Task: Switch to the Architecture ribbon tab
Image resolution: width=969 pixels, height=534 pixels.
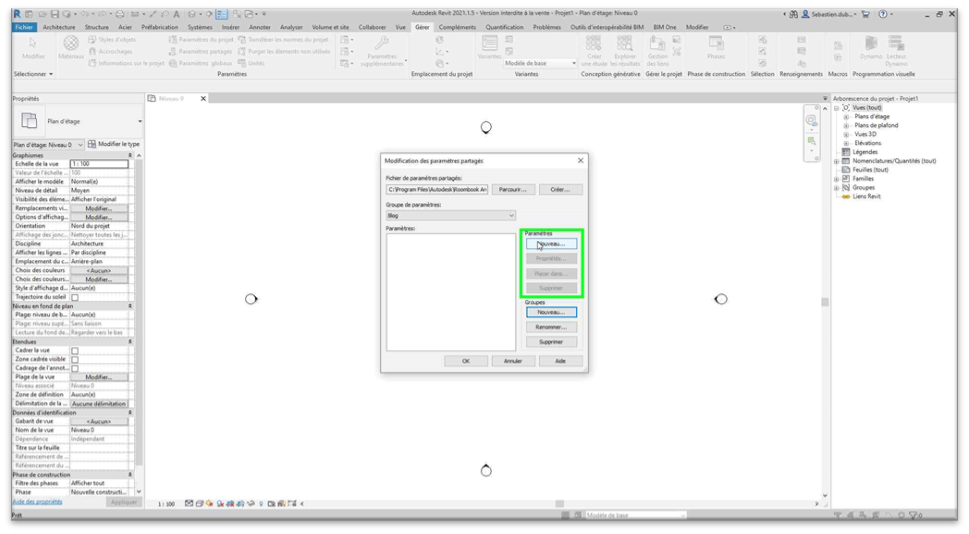Action: click(58, 27)
